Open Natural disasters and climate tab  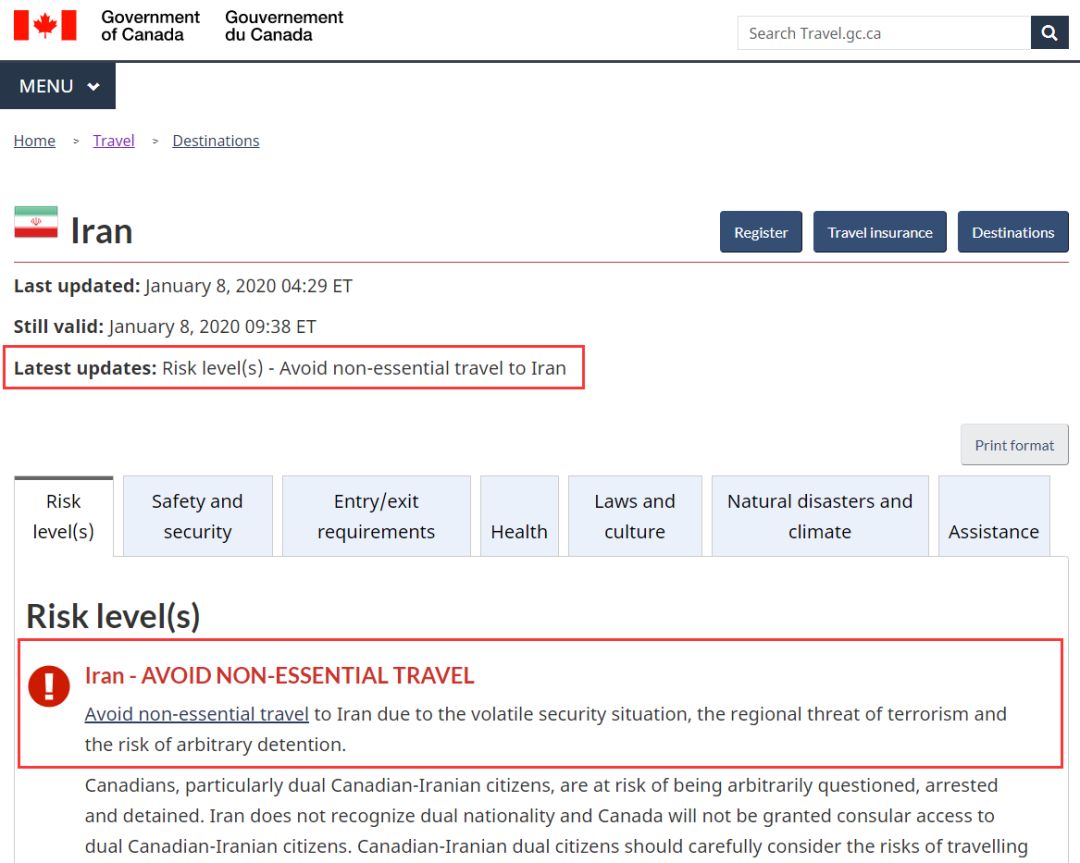pos(820,516)
